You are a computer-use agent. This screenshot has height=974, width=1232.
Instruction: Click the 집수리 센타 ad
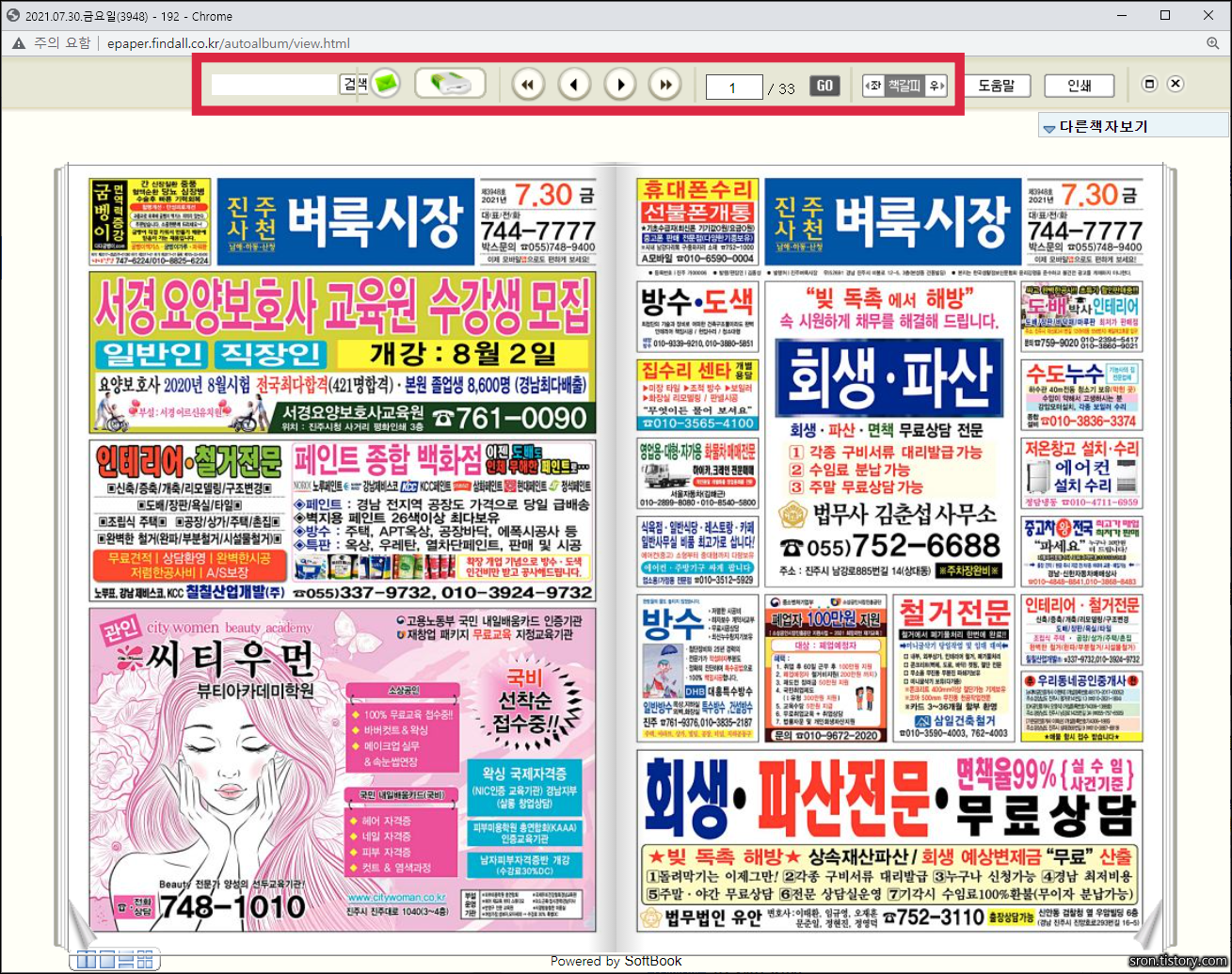(x=697, y=394)
